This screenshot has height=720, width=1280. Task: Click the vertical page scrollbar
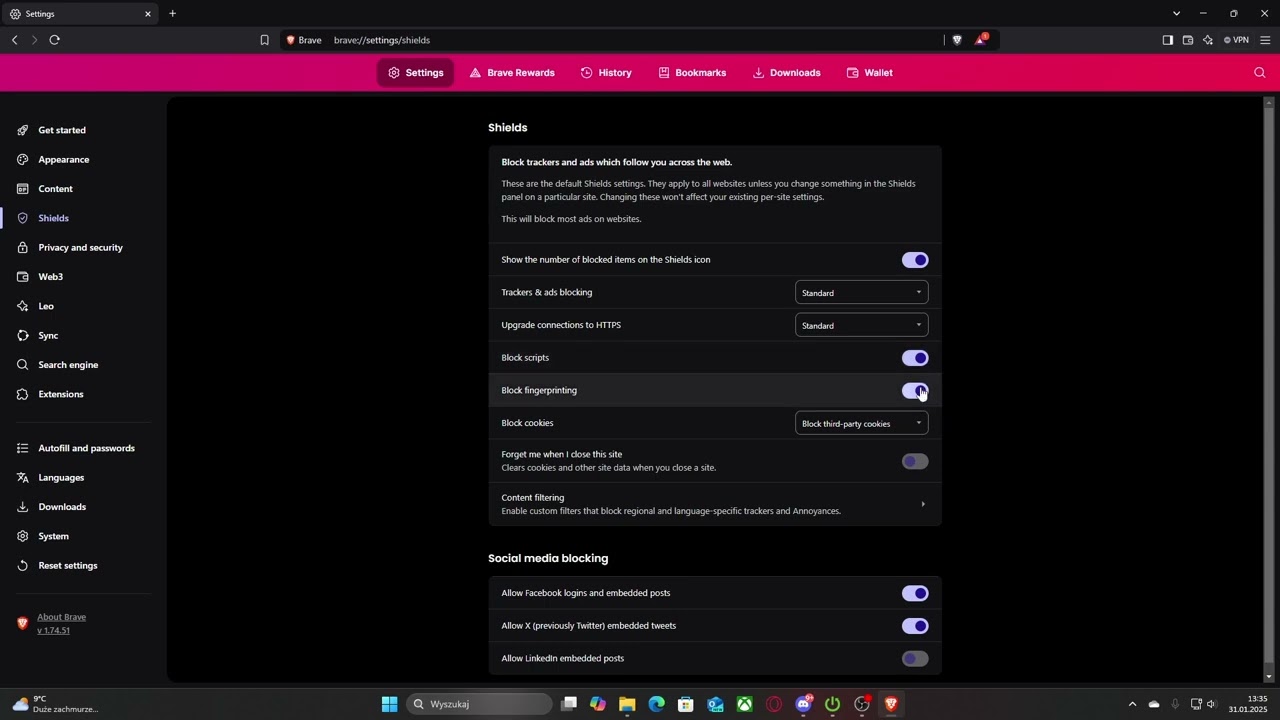point(1269,390)
